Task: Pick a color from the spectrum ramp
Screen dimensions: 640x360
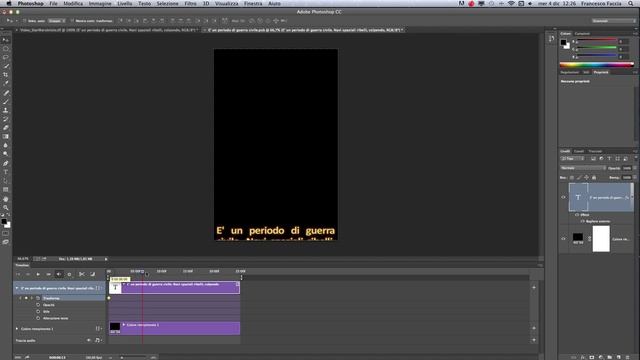Action: pyautogui.click(x=597, y=64)
